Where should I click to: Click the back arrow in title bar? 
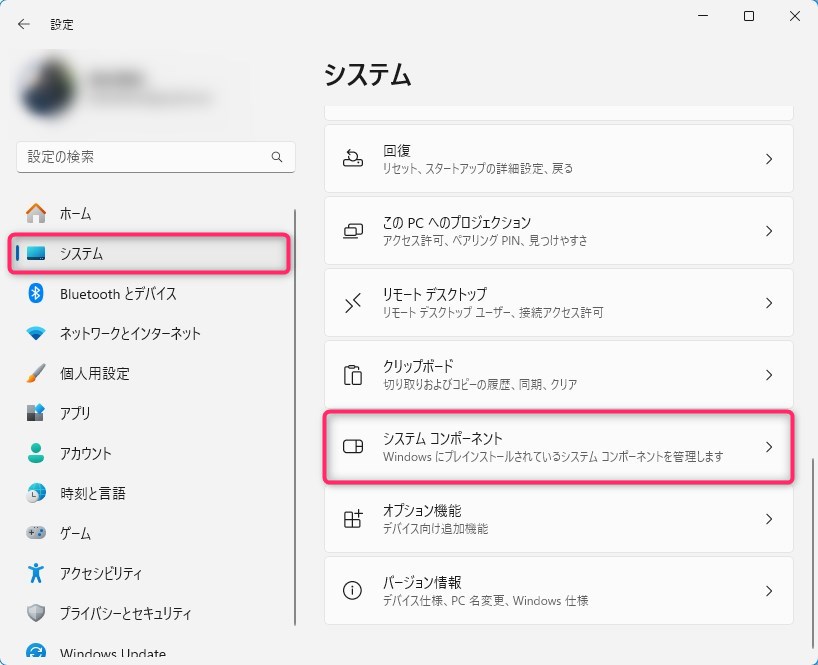tap(24, 24)
